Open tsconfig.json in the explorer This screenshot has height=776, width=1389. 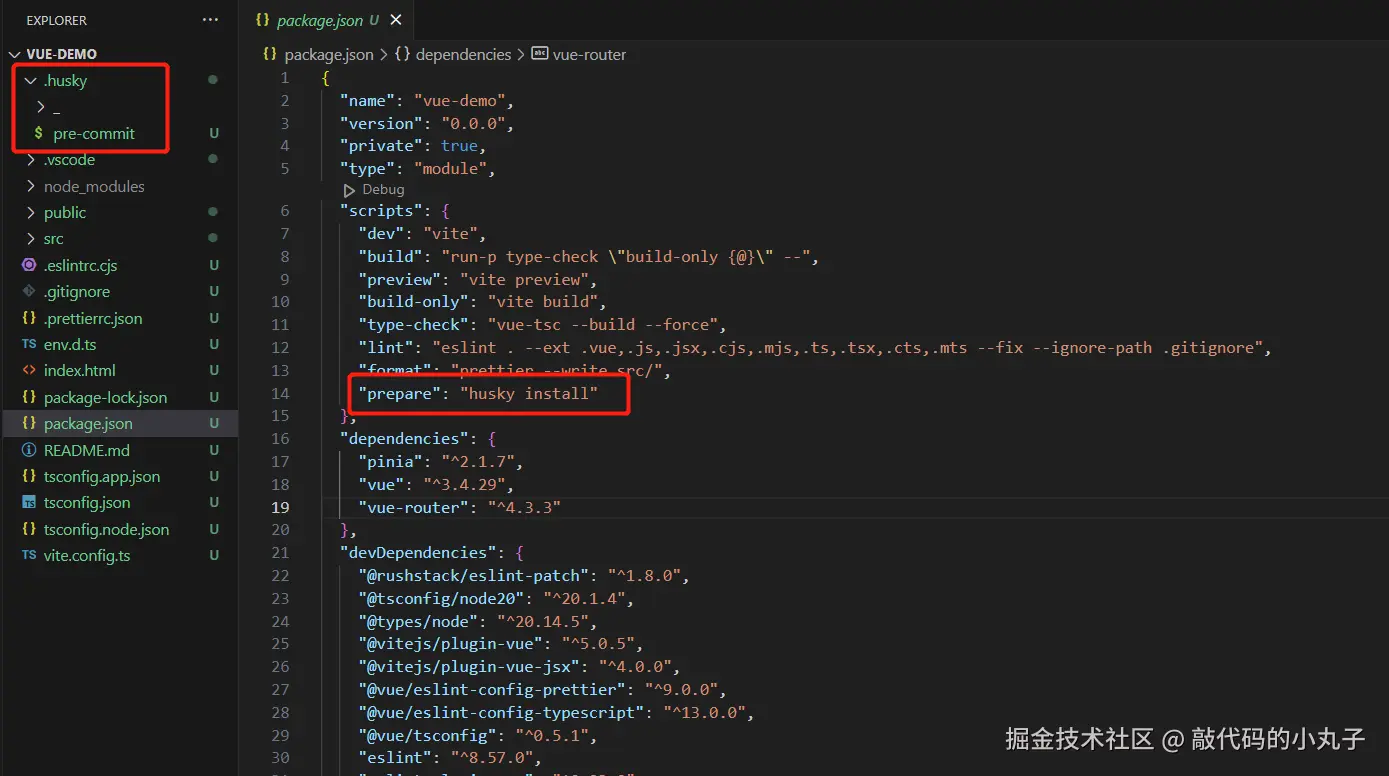pos(87,503)
